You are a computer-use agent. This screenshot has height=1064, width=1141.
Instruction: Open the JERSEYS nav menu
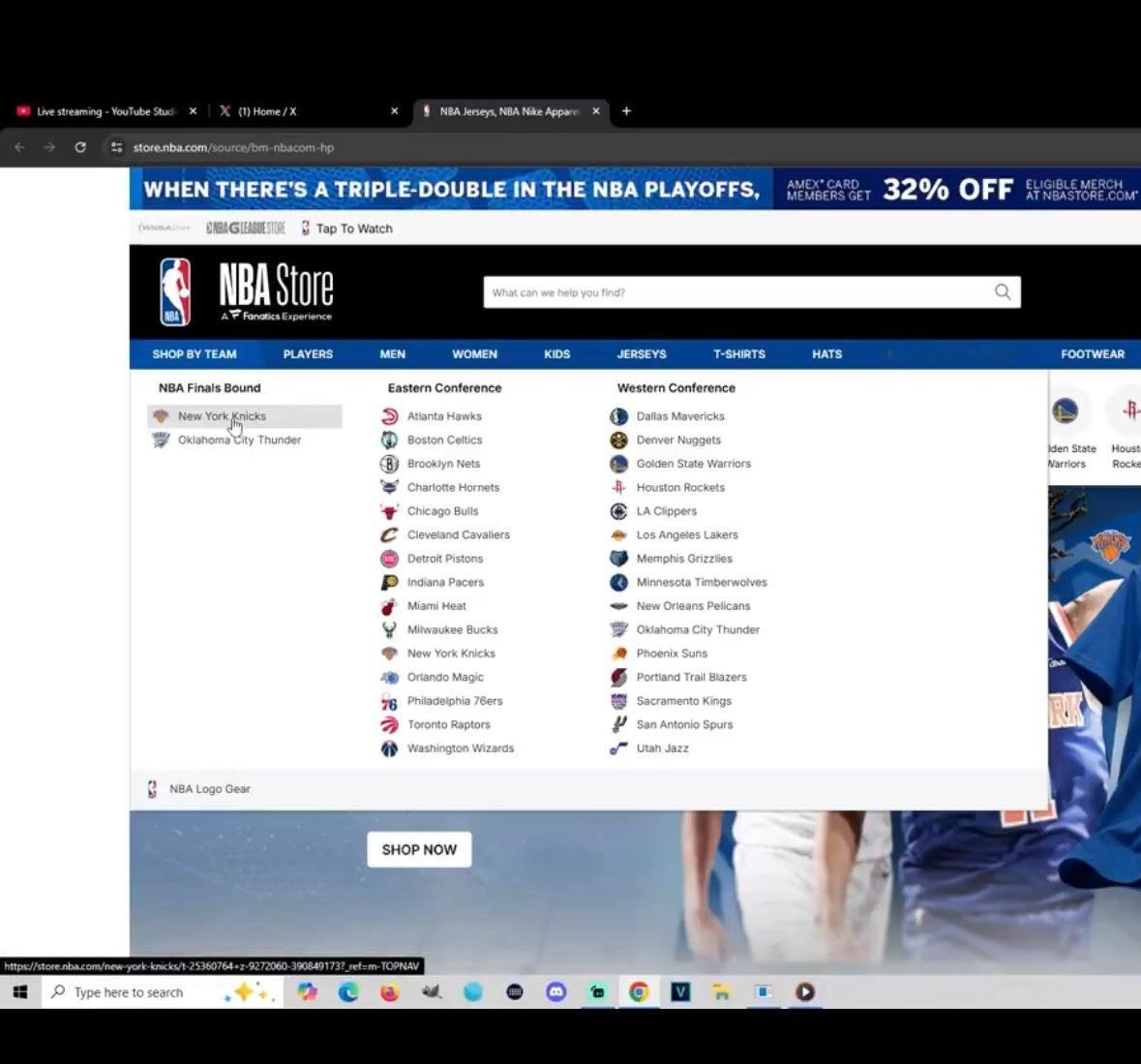coord(641,353)
